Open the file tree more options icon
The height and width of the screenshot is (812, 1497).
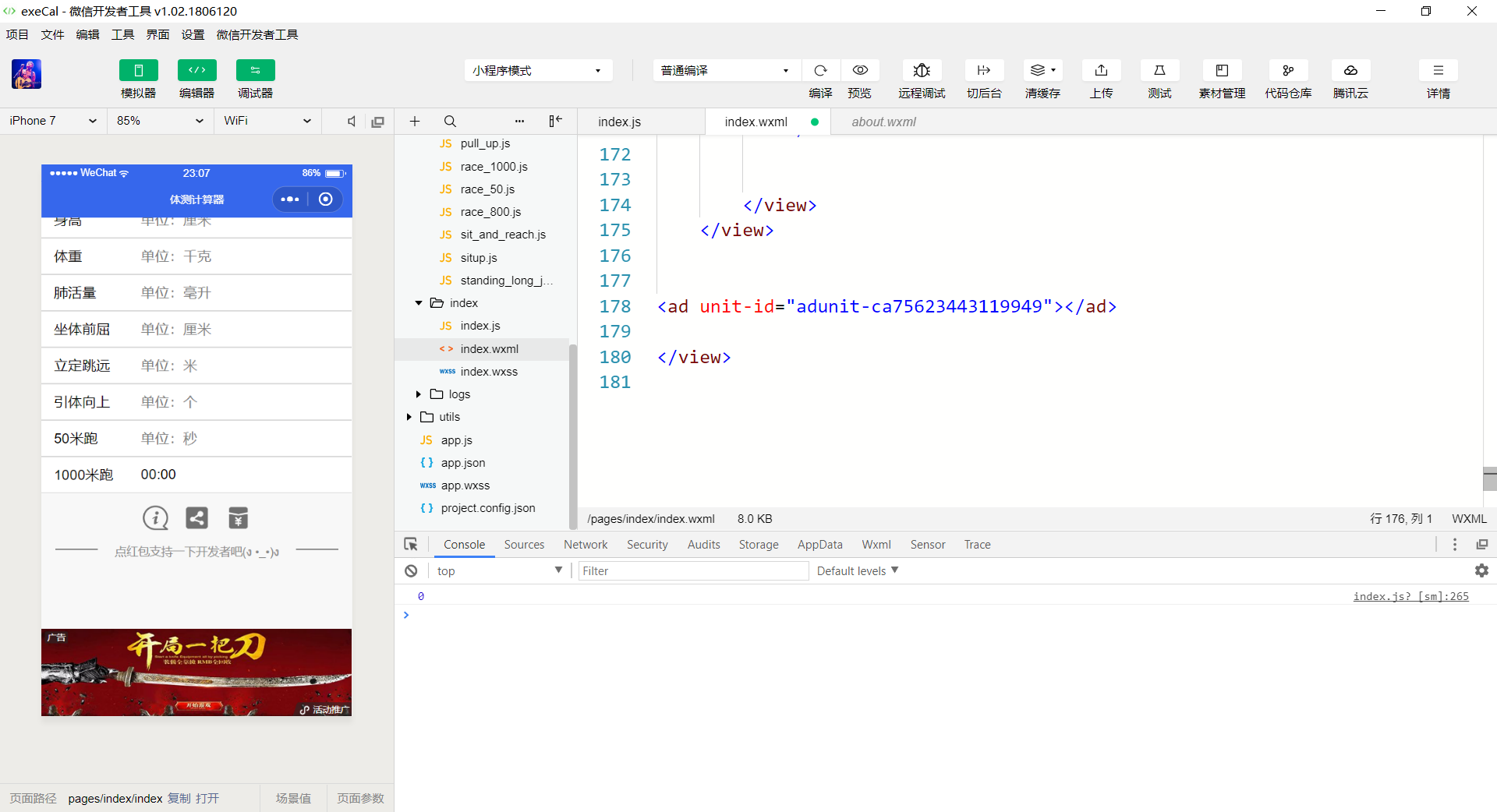[520, 122]
